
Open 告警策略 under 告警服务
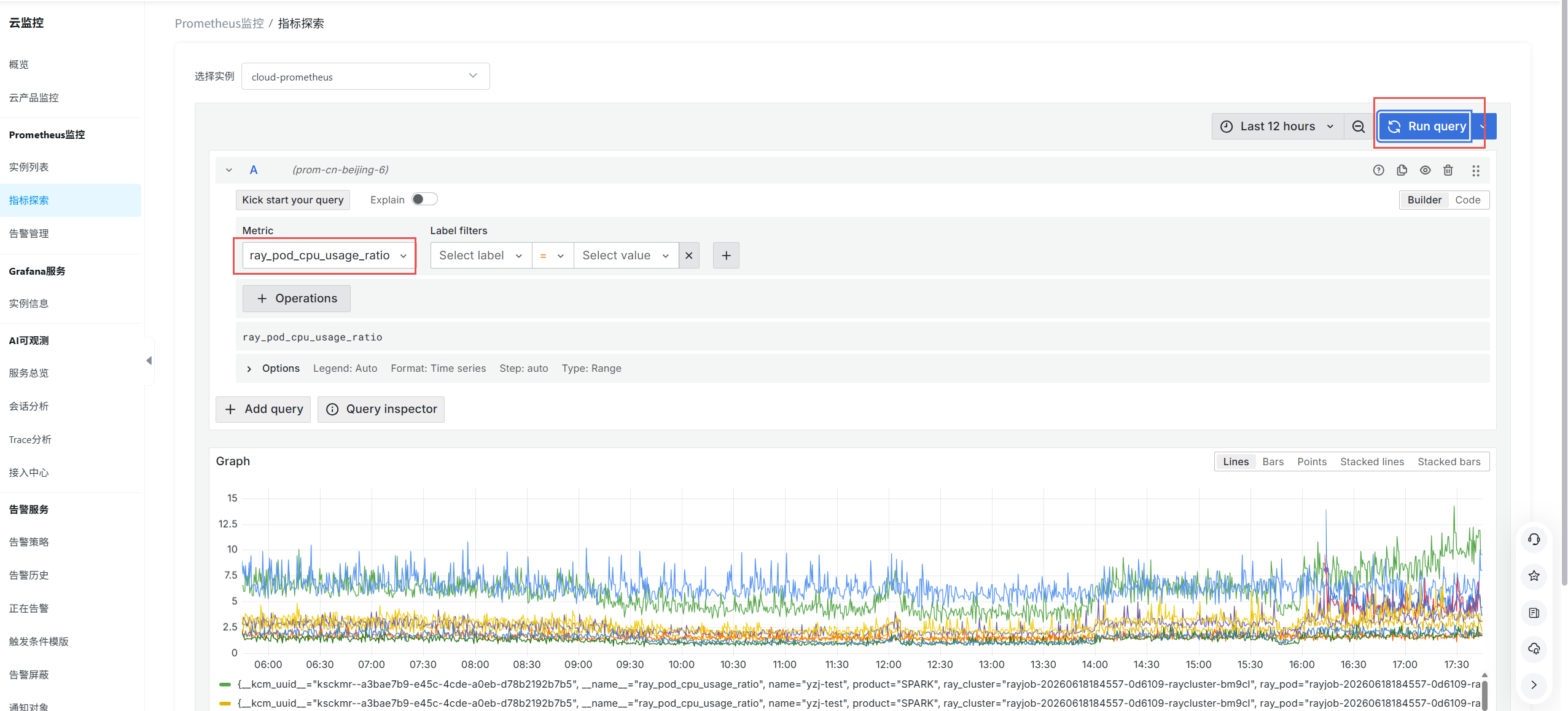tap(29, 542)
